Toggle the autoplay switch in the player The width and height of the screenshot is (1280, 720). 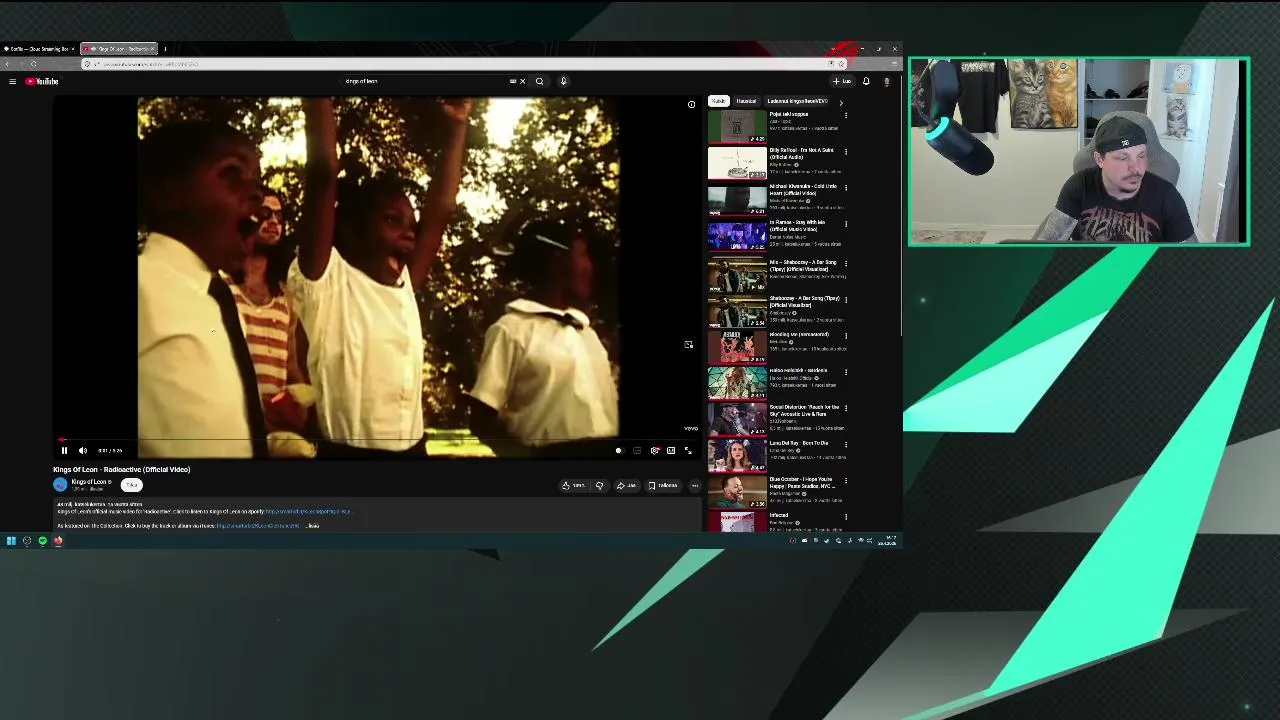click(x=618, y=451)
